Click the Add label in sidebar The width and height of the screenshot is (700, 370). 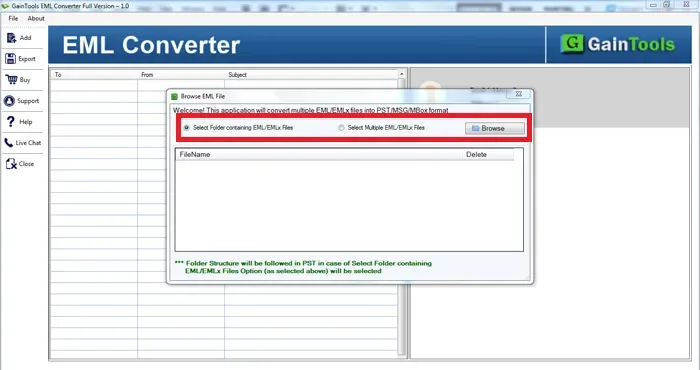[25, 38]
